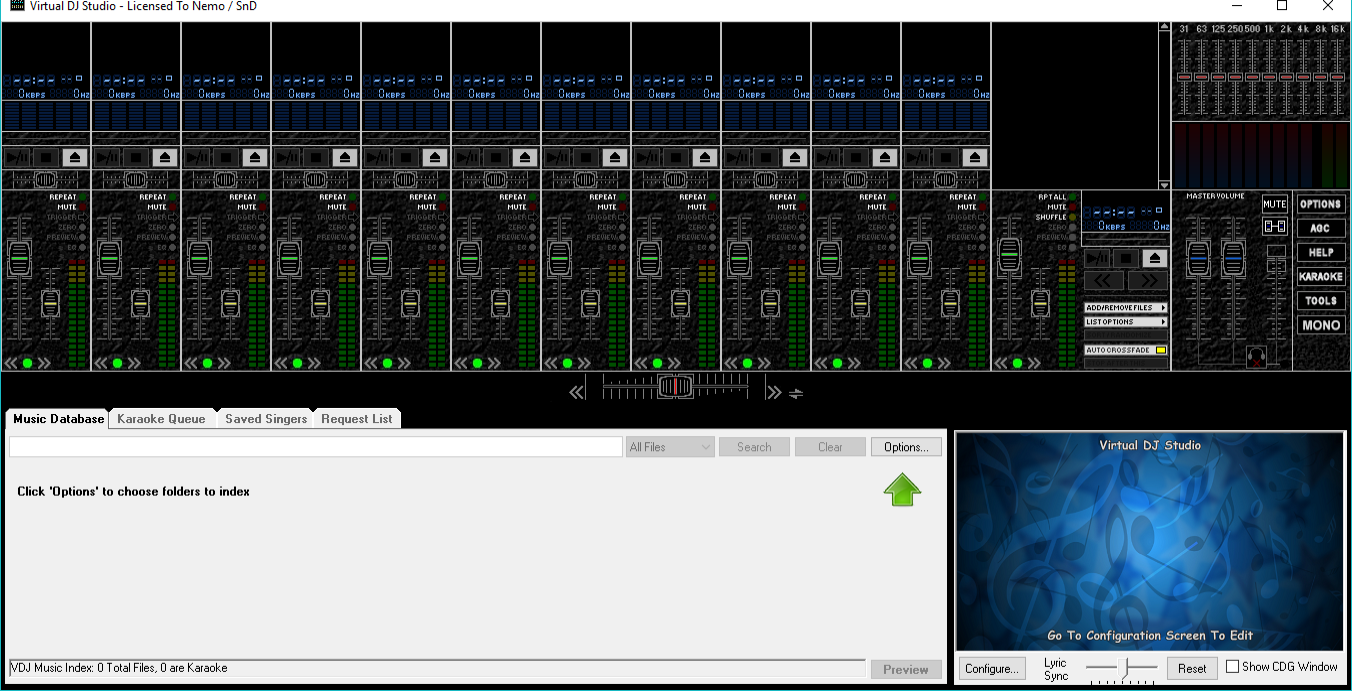Click the swap arrows icon next to the crossfader
1352x691 pixels.
click(796, 393)
